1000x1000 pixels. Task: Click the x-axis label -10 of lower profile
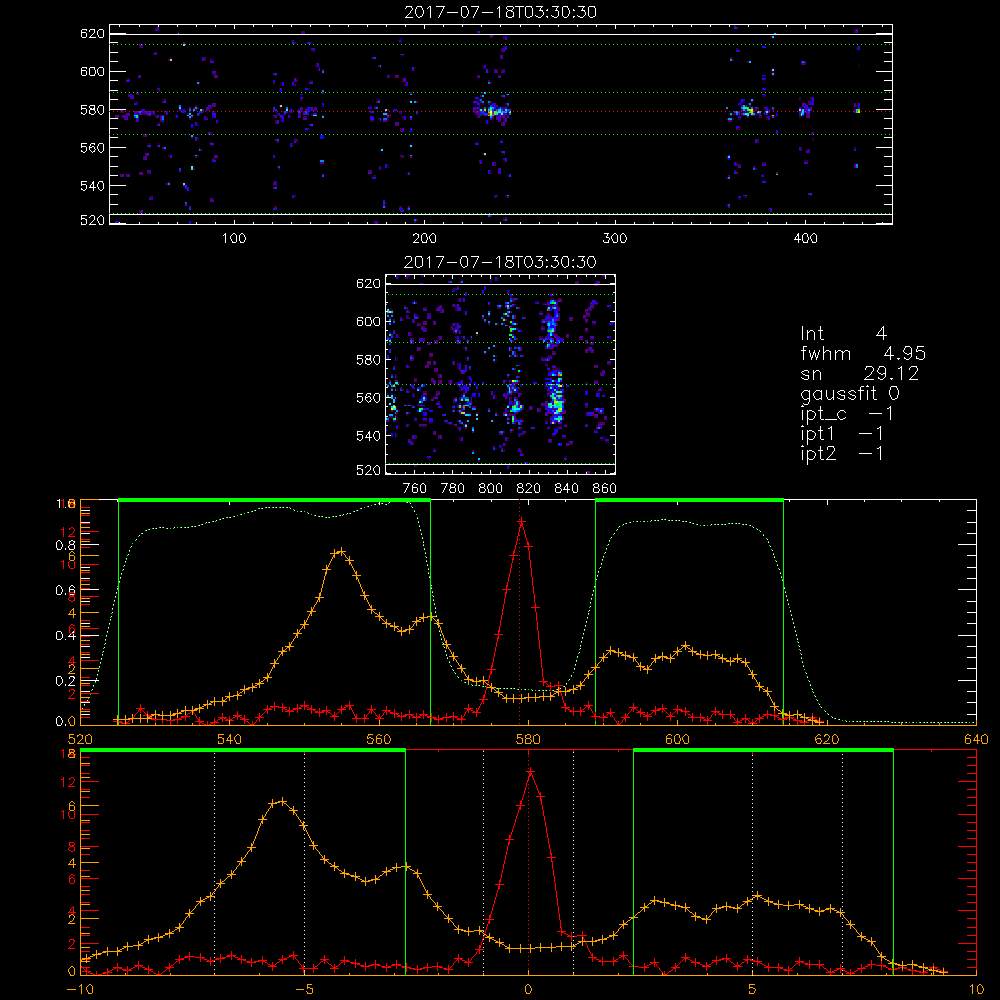coord(80,990)
